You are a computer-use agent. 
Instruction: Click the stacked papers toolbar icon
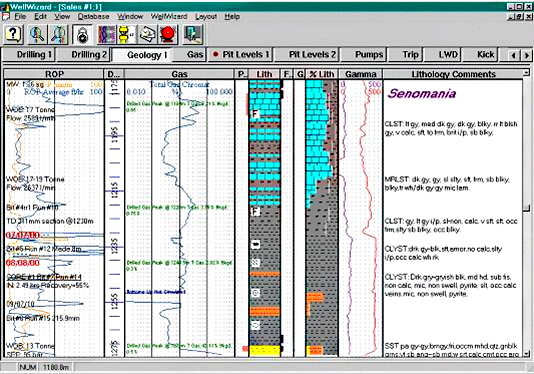[x=147, y=34]
